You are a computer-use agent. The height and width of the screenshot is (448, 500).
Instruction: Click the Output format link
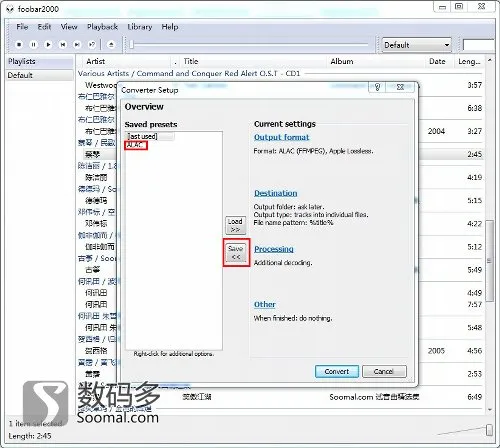click(281, 137)
